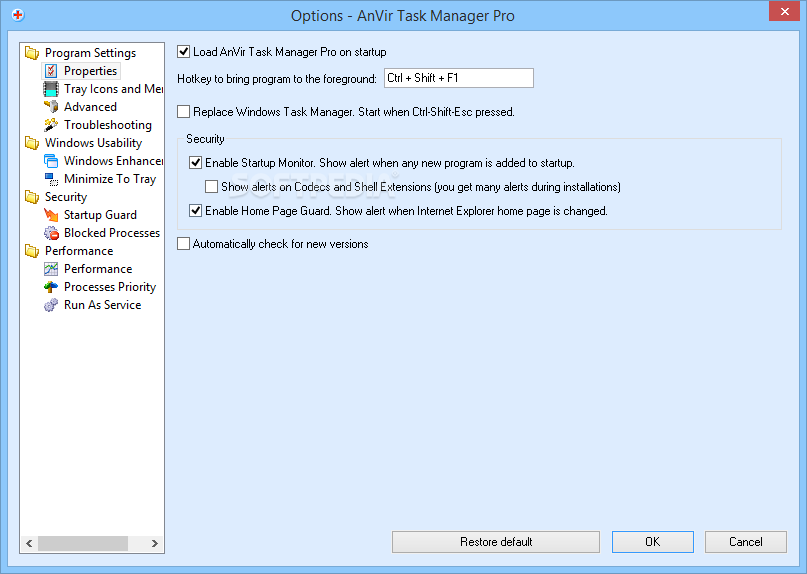Click the Performance chart icon
807x574 pixels.
click(x=51, y=269)
